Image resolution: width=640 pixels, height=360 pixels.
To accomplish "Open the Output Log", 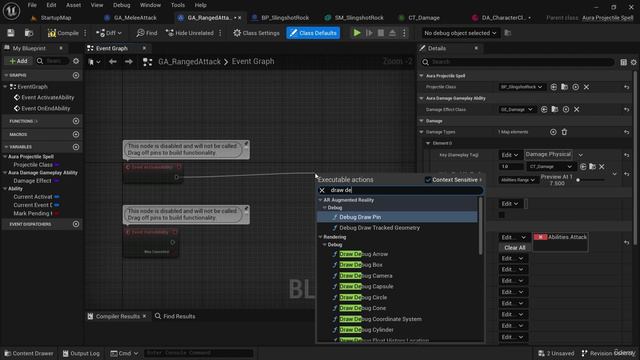I will coord(81,353).
